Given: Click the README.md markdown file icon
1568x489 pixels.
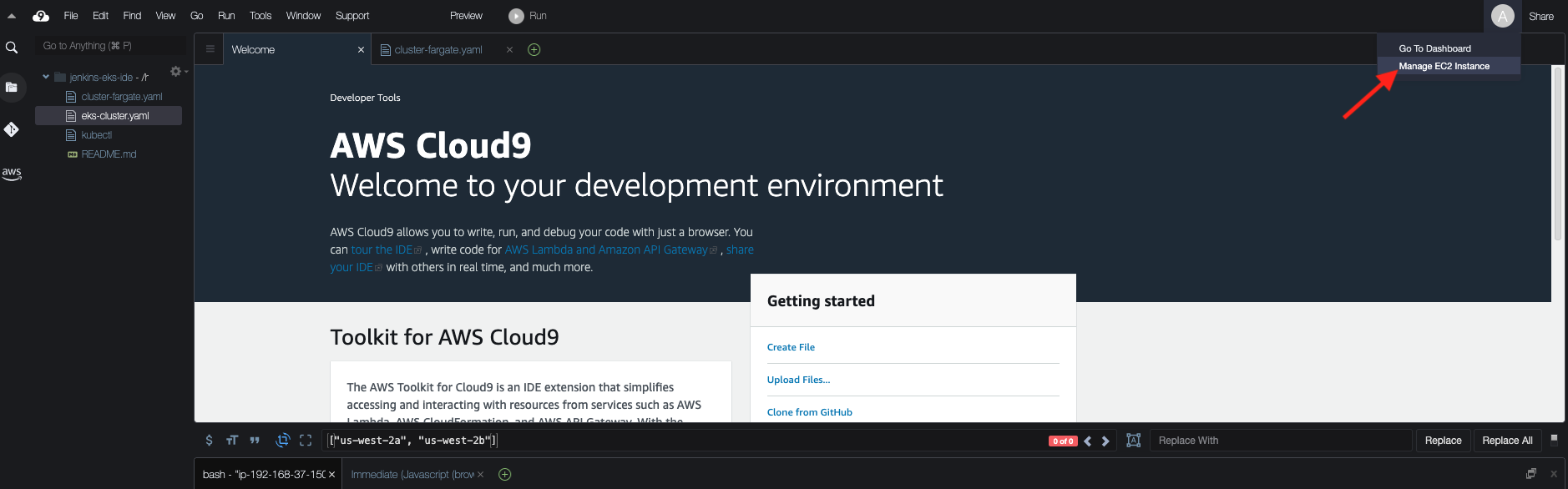Looking at the screenshot, I should click(72, 154).
